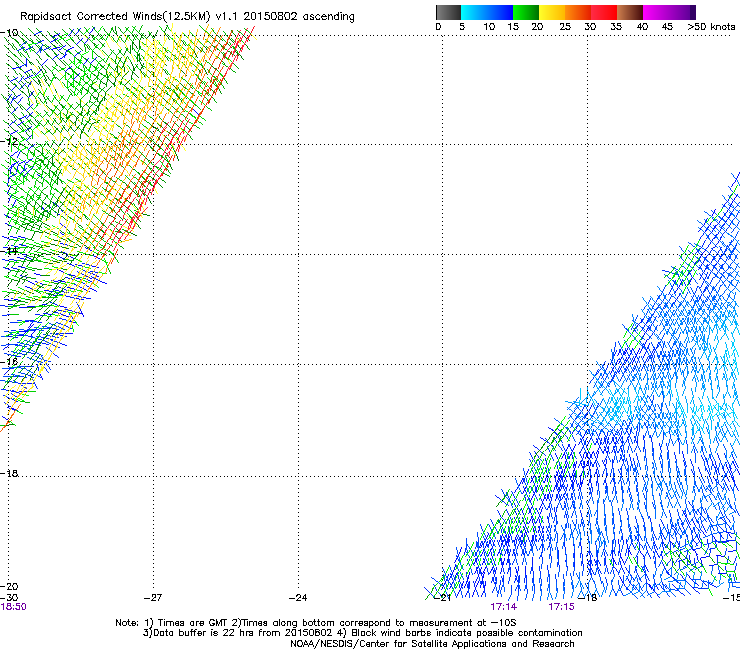Click the >50 knots legend label
This screenshot has height=650, width=740.
(x=711, y=27)
